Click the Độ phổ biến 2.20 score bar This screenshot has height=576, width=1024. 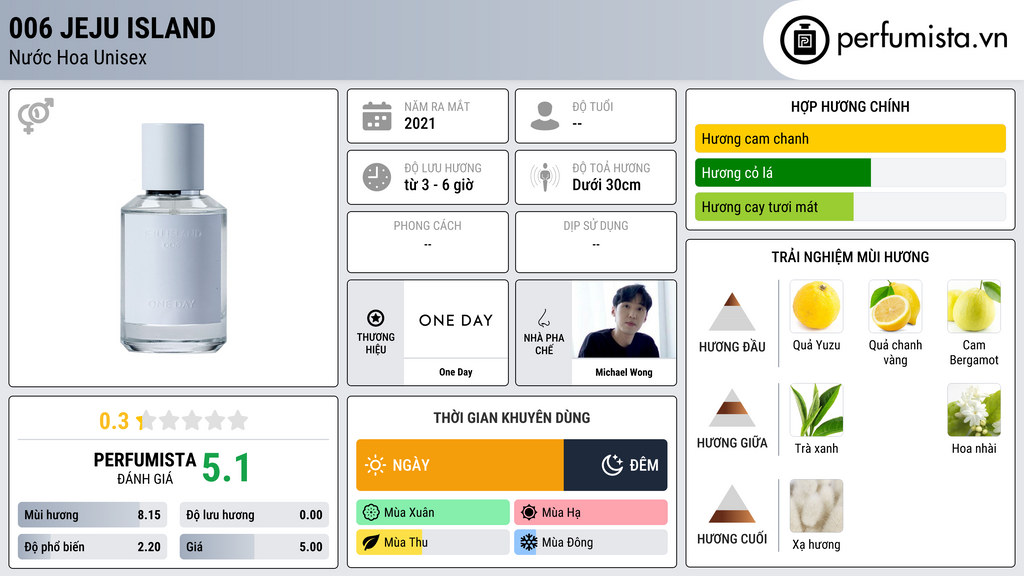92,547
